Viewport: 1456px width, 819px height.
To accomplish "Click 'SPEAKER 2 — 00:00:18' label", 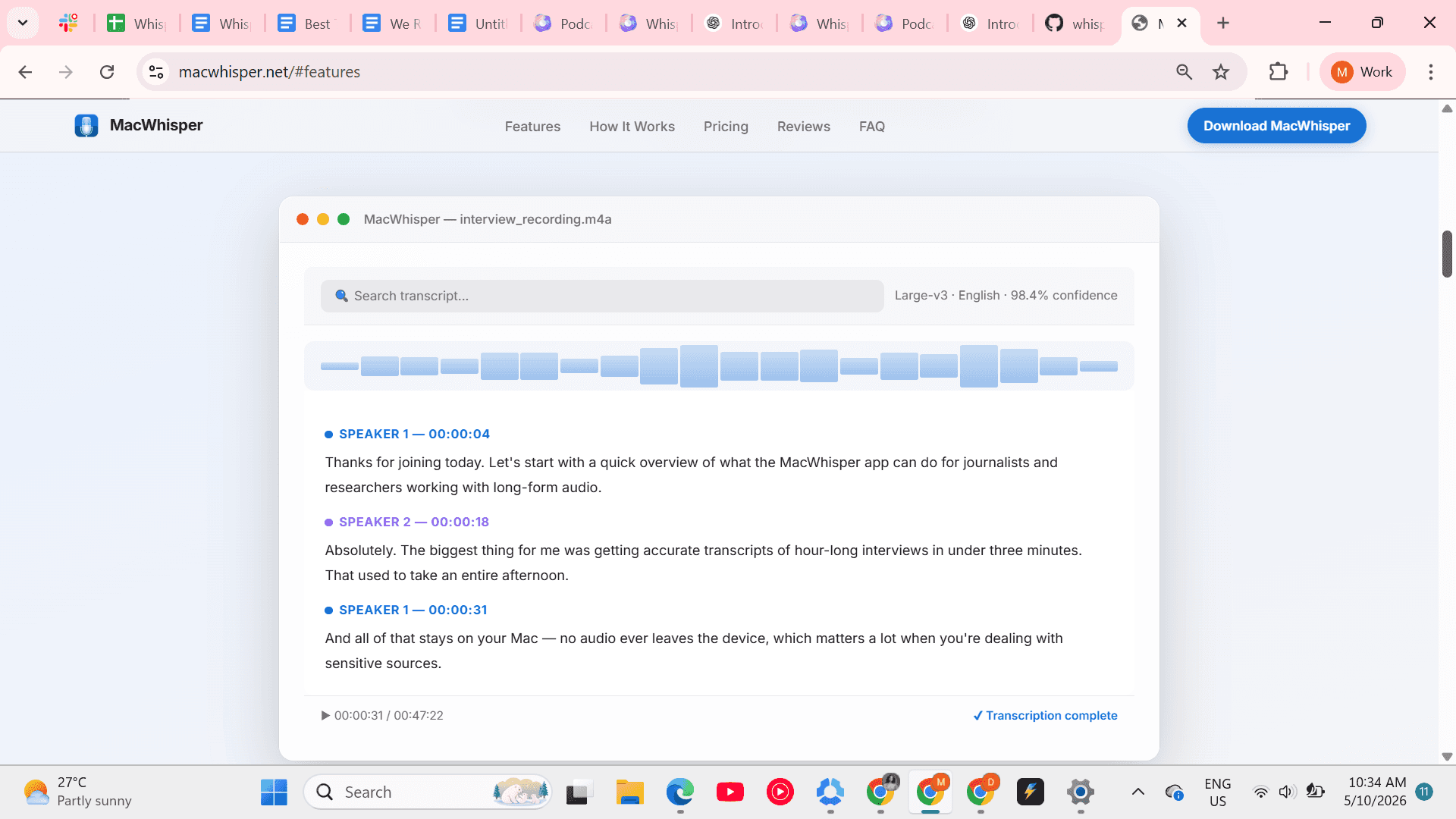I will point(414,522).
